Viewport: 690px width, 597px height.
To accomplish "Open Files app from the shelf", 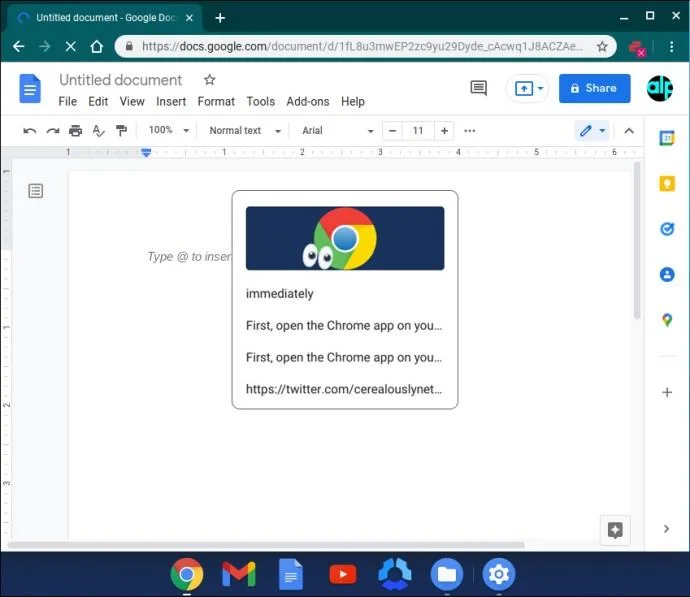I will click(446, 574).
